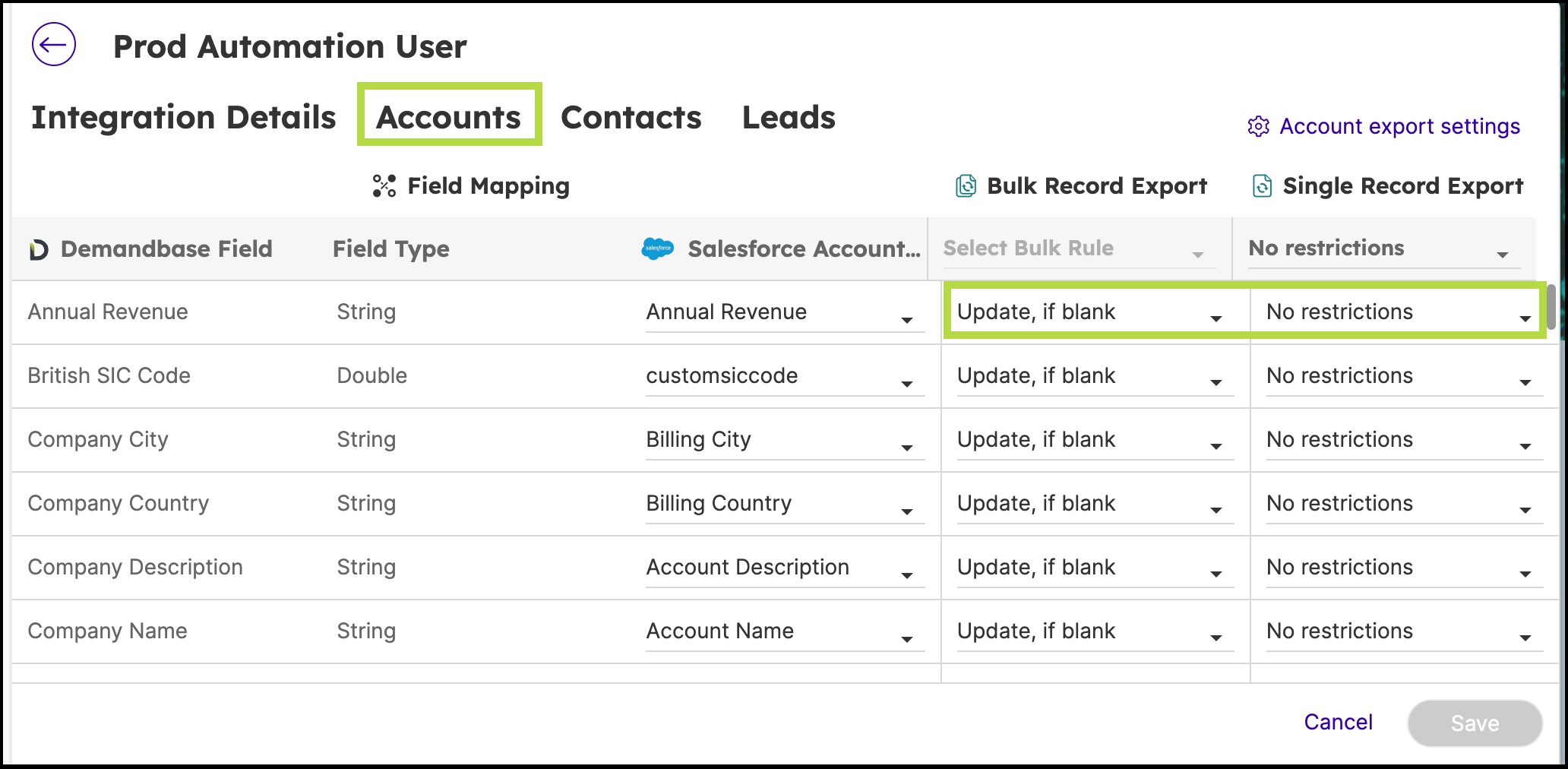Click the Salesforce cloud logo
This screenshot has width=1568, height=769.
point(657,248)
